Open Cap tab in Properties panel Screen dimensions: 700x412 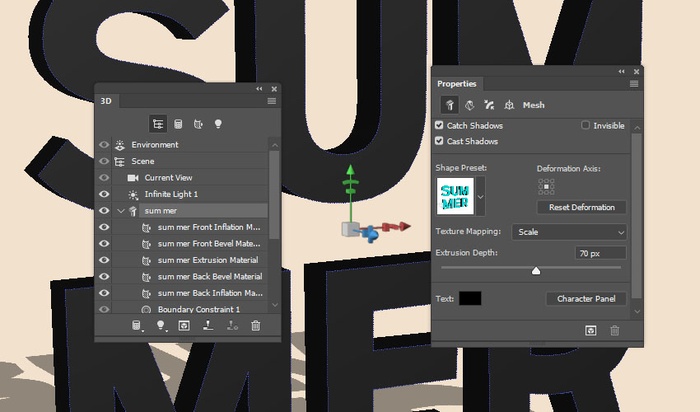coord(490,104)
